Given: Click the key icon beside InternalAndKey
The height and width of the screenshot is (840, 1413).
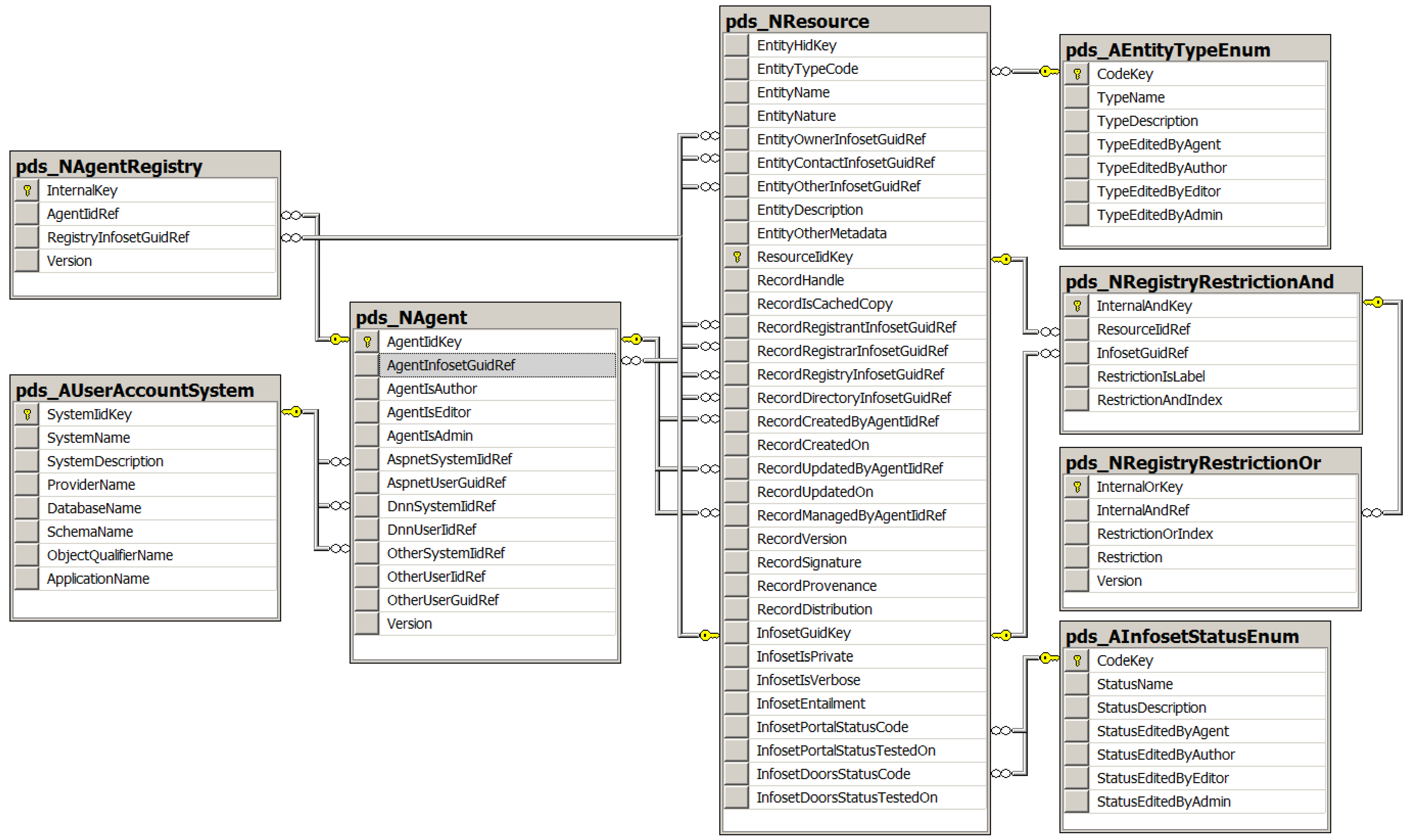Looking at the screenshot, I should pos(1077,306).
